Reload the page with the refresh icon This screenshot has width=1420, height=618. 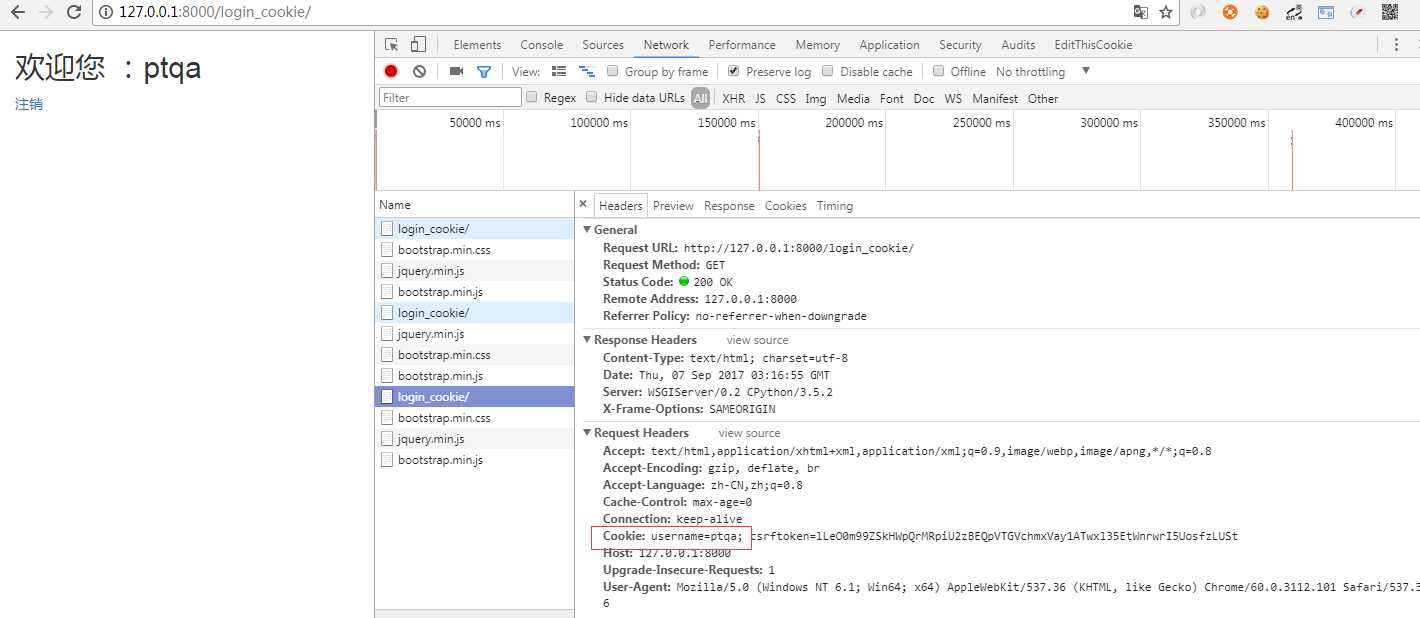pyautogui.click(x=74, y=12)
